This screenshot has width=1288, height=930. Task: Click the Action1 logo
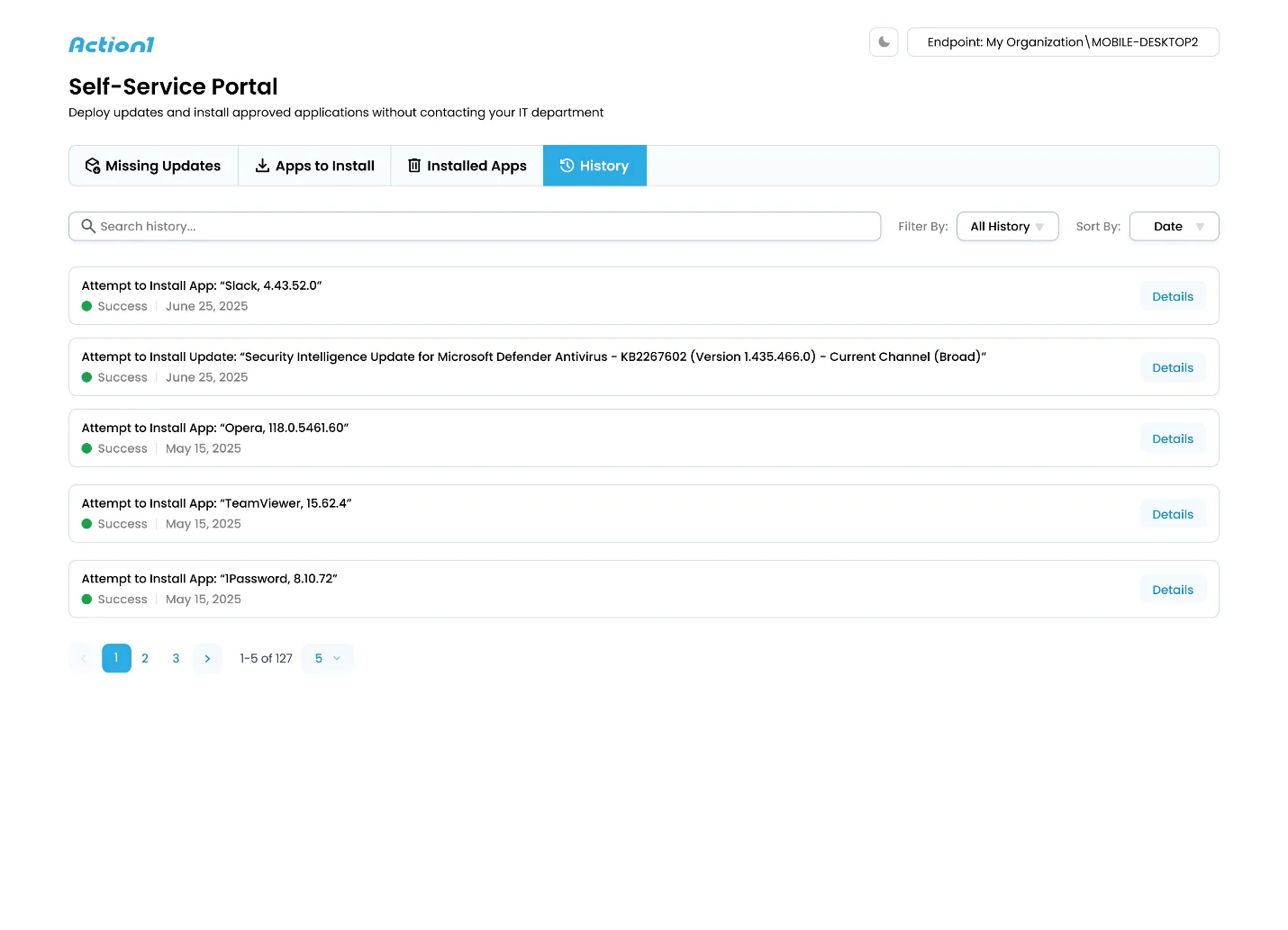[x=112, y=45]
